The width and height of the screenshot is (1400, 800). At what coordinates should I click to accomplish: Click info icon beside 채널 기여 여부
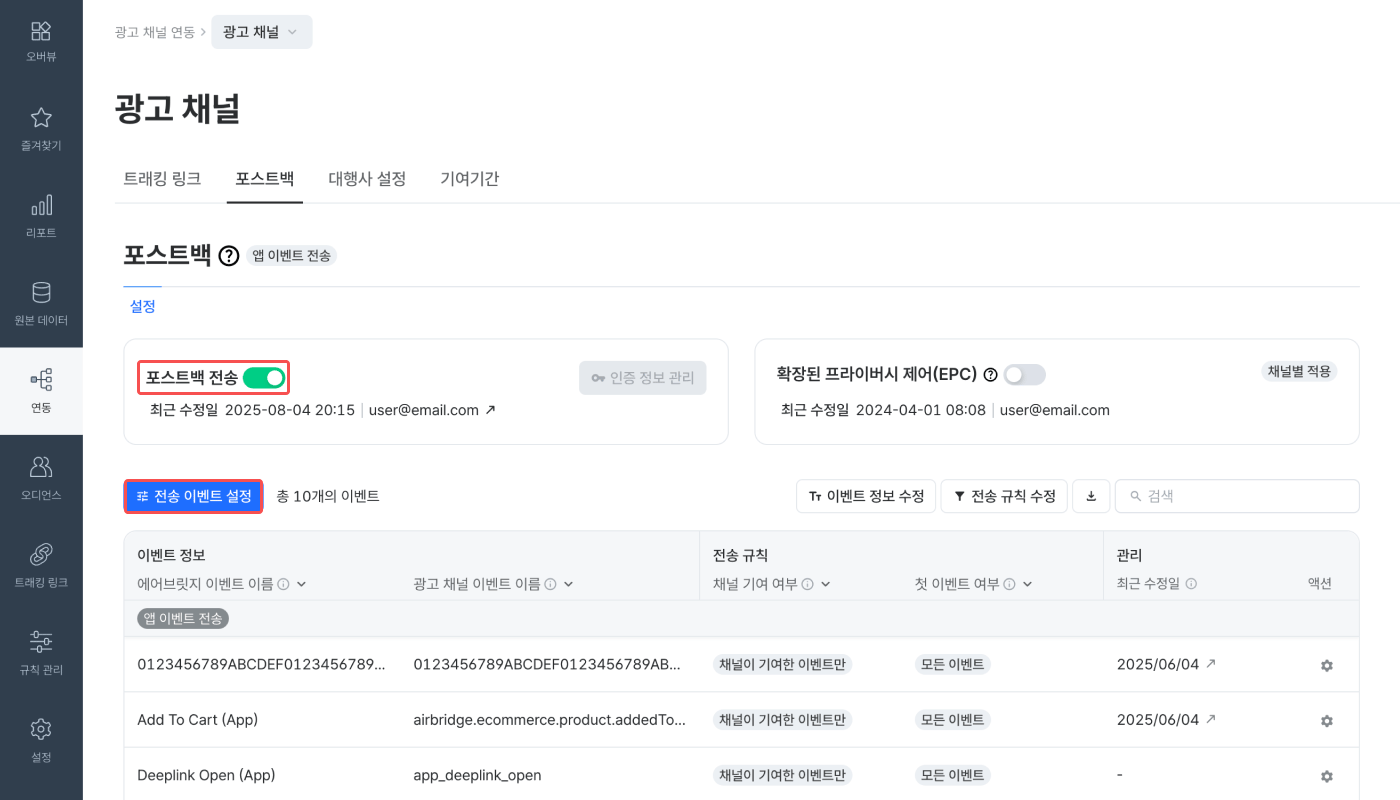click(x=807, y=584)
